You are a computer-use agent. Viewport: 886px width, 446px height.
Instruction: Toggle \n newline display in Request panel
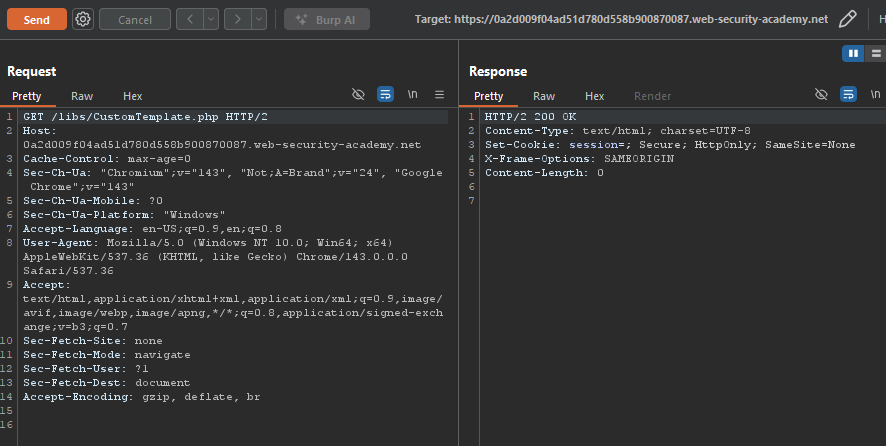point(412,94)
